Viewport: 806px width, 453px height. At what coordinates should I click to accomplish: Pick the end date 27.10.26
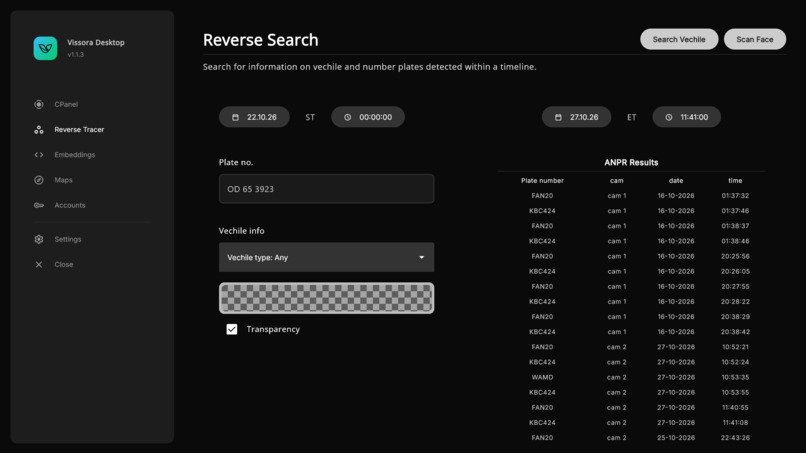576,117
